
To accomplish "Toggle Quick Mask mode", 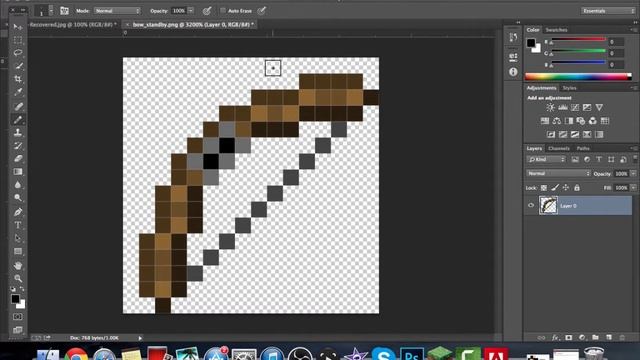I will pyautogui.click(x=18, y=317).
